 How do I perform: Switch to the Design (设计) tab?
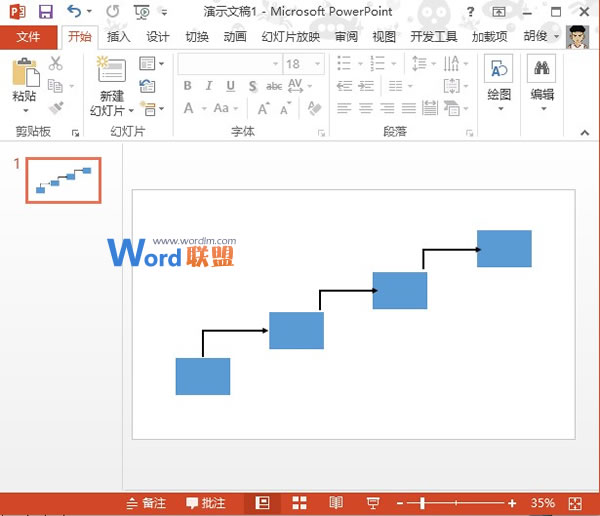(x=157, y=37)
